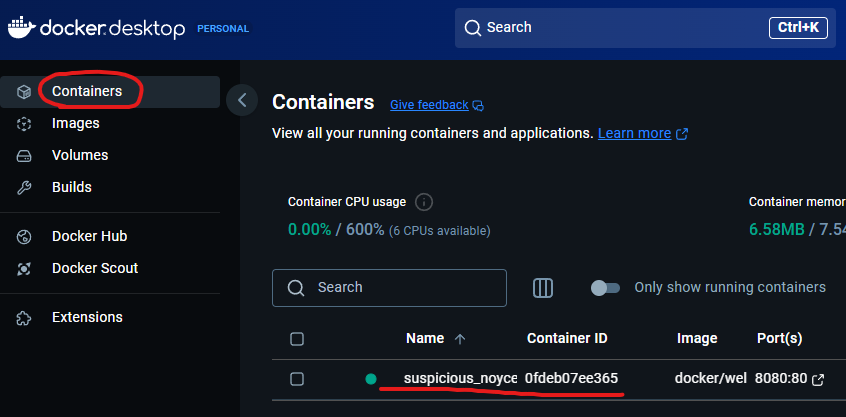Click the Give feedback link
The image size is (846, 417).
point(429,105)
